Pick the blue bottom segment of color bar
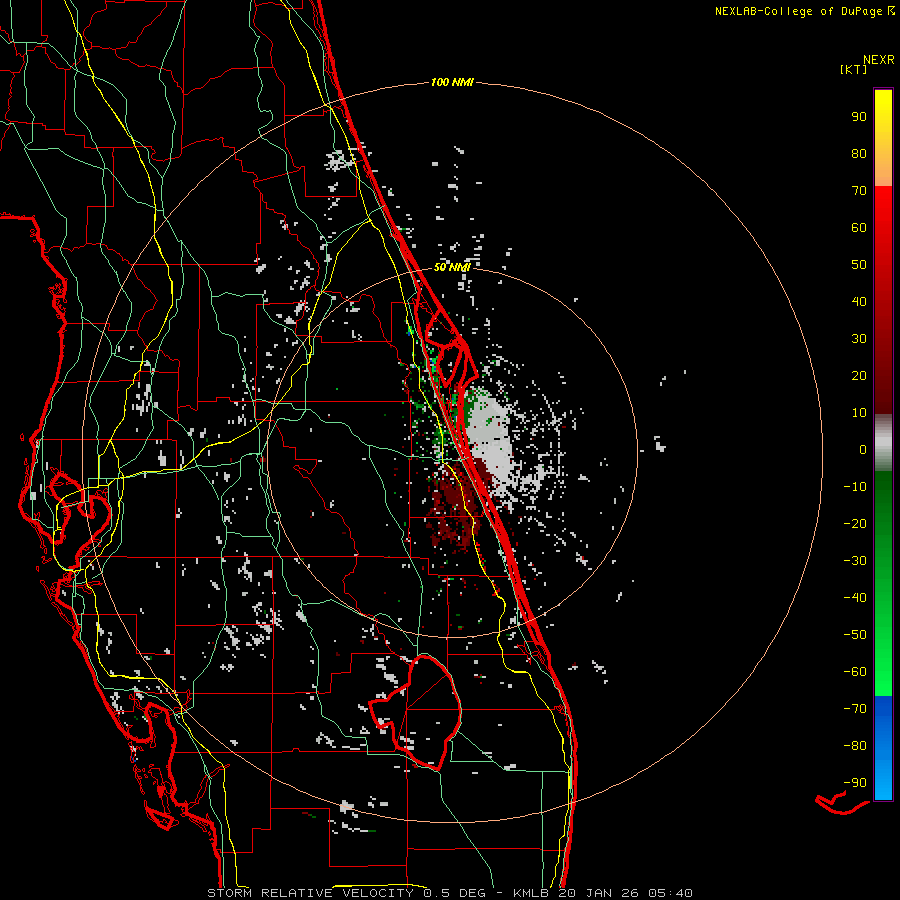The image size is (900, 900). pos(883,748)
